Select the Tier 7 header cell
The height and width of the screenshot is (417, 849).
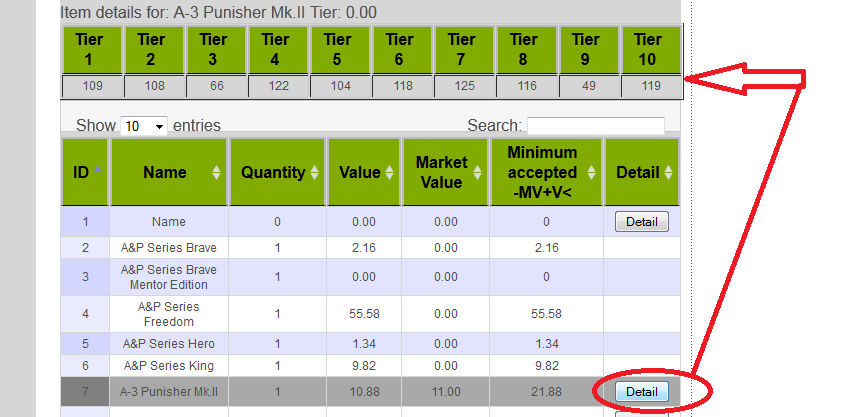[x=464, y=50]
